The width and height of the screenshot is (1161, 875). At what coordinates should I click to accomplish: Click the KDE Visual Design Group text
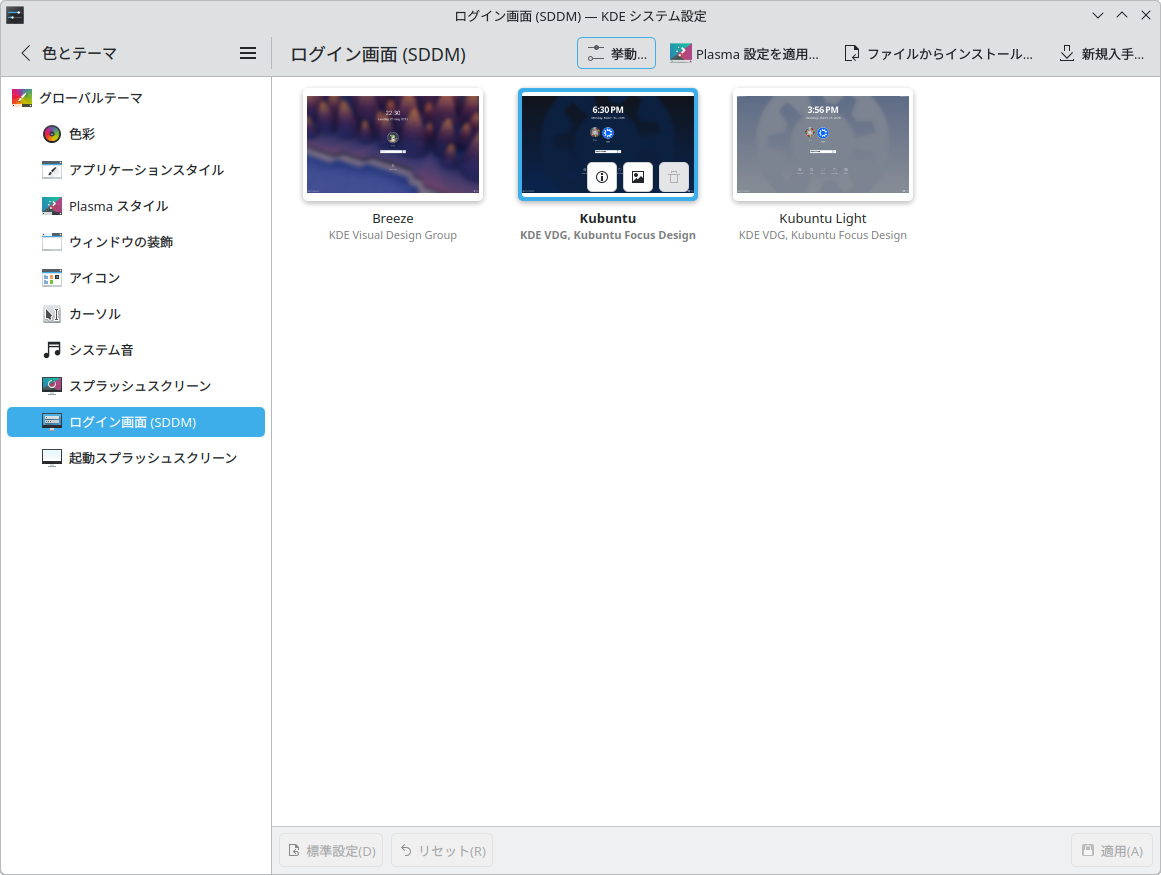tap(393, 235)
